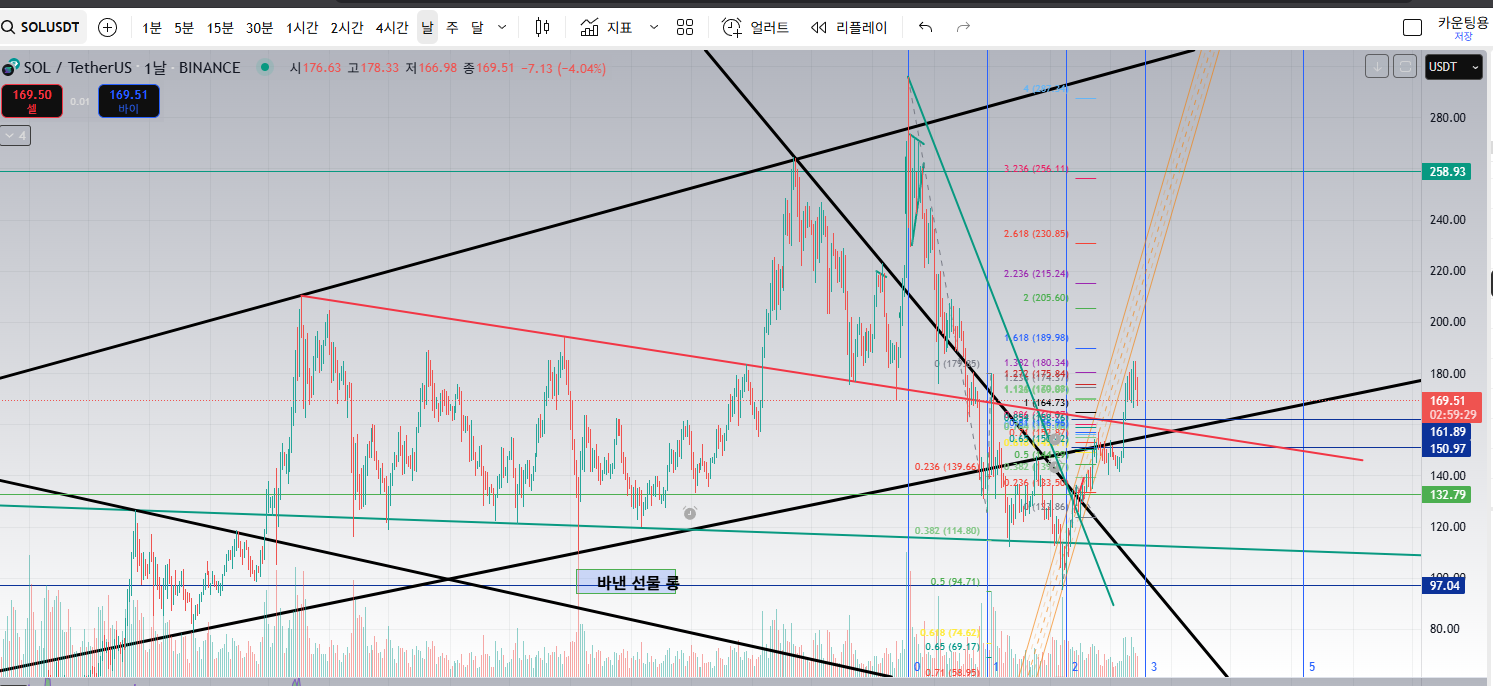1493x686 pixels.
Task: Click the 2.618 (230.85) Fibonacci level label
Action: click(1035, 234)
